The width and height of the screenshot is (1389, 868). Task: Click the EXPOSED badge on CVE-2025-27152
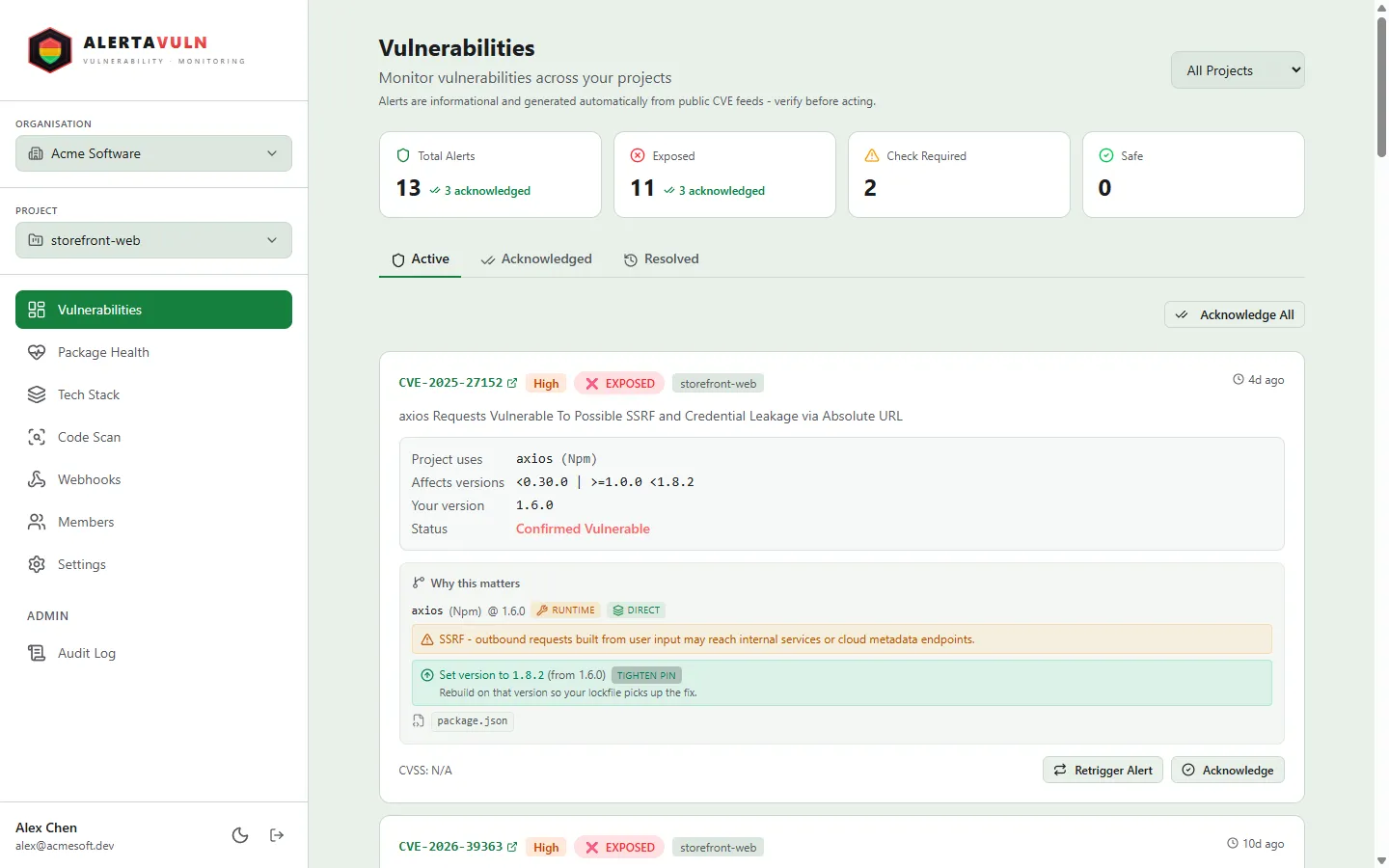[x=619, y=383]
